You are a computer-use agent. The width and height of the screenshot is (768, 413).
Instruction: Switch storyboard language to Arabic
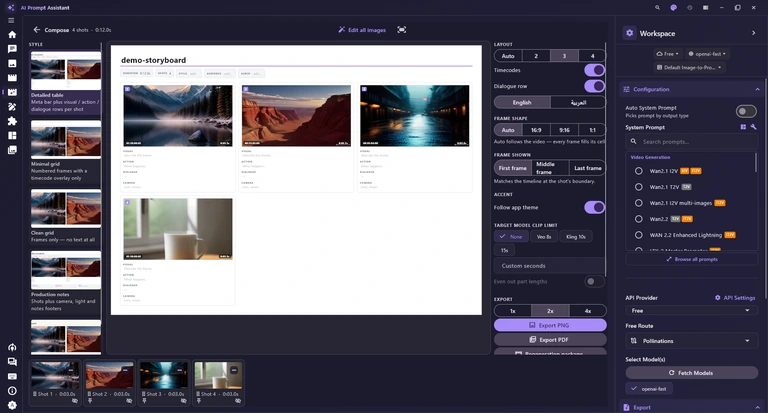578,102
